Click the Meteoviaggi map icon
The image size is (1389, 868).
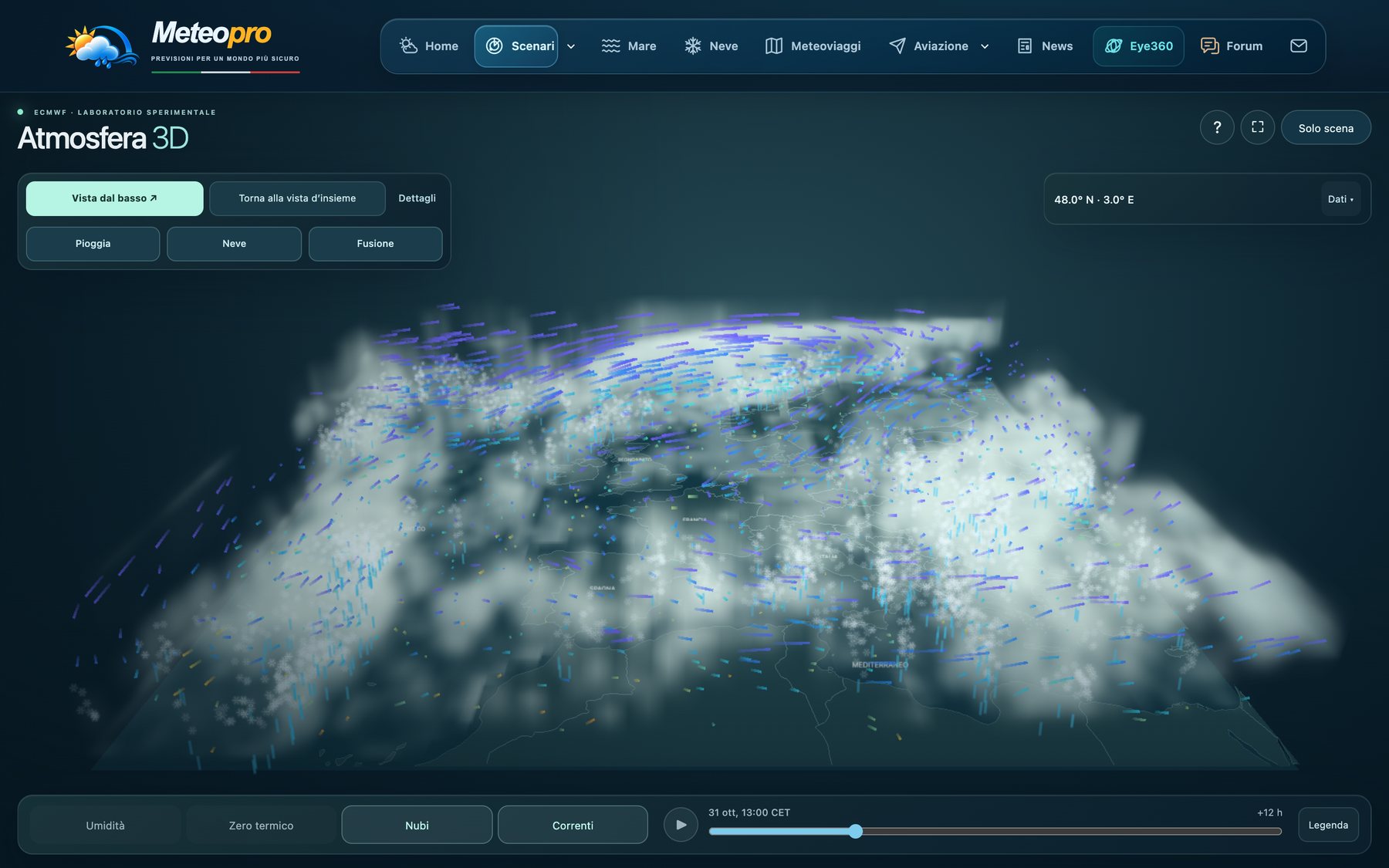pyautogui.click(x=774, y=46)
